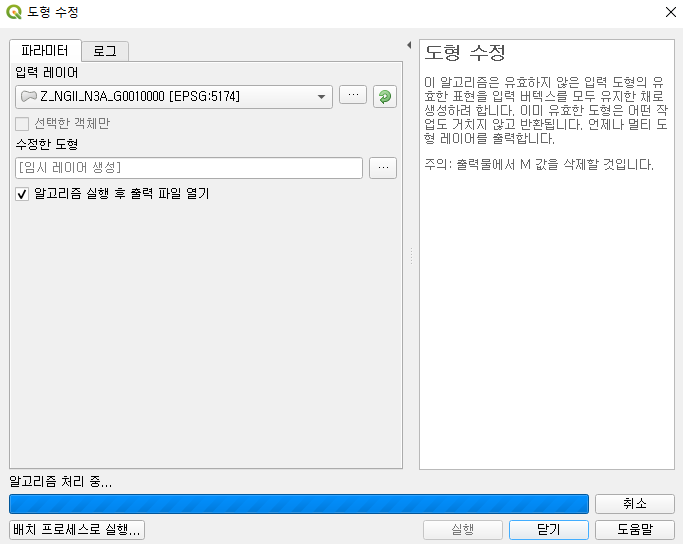Click the 취소 button

[635, 504]
